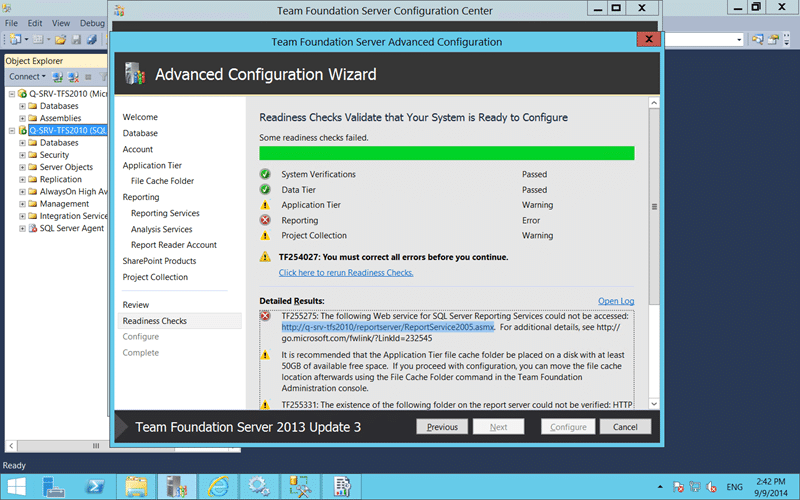Image resolution: width=800 pixels, height=500 pixels.
Task: Click the wizard scrollbar up arrow
Action: [654, 103]
